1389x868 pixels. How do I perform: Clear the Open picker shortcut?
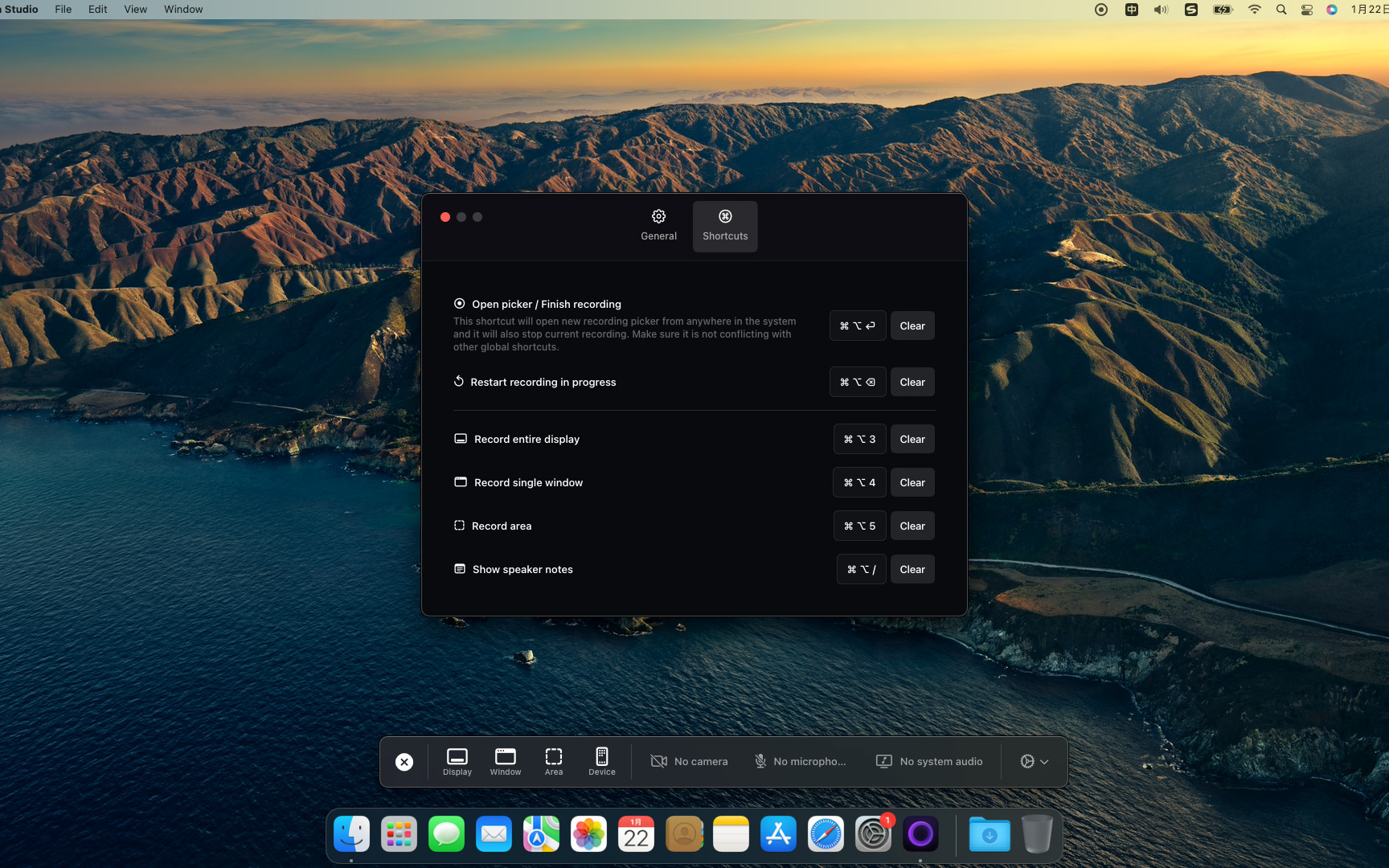912,325
